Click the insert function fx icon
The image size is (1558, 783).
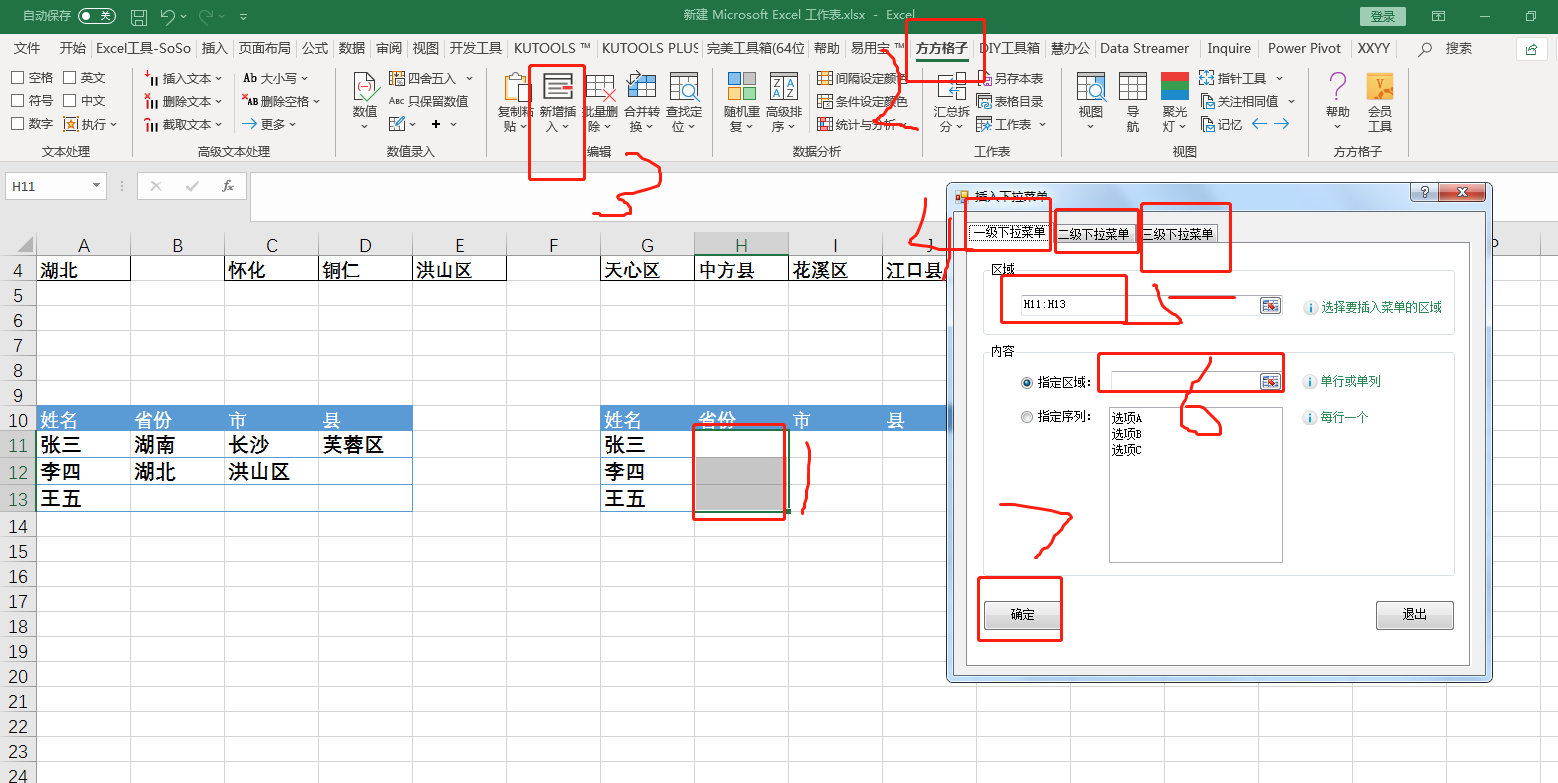pyautogui.click(x=228, y=186)
